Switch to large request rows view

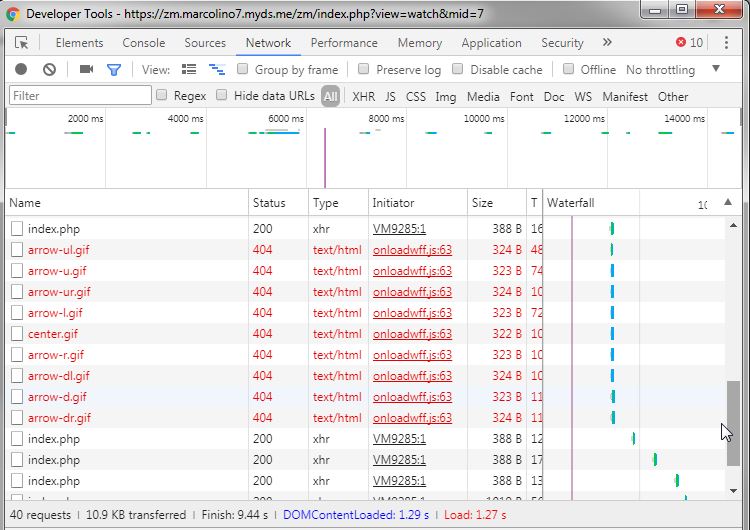(189, 69)
